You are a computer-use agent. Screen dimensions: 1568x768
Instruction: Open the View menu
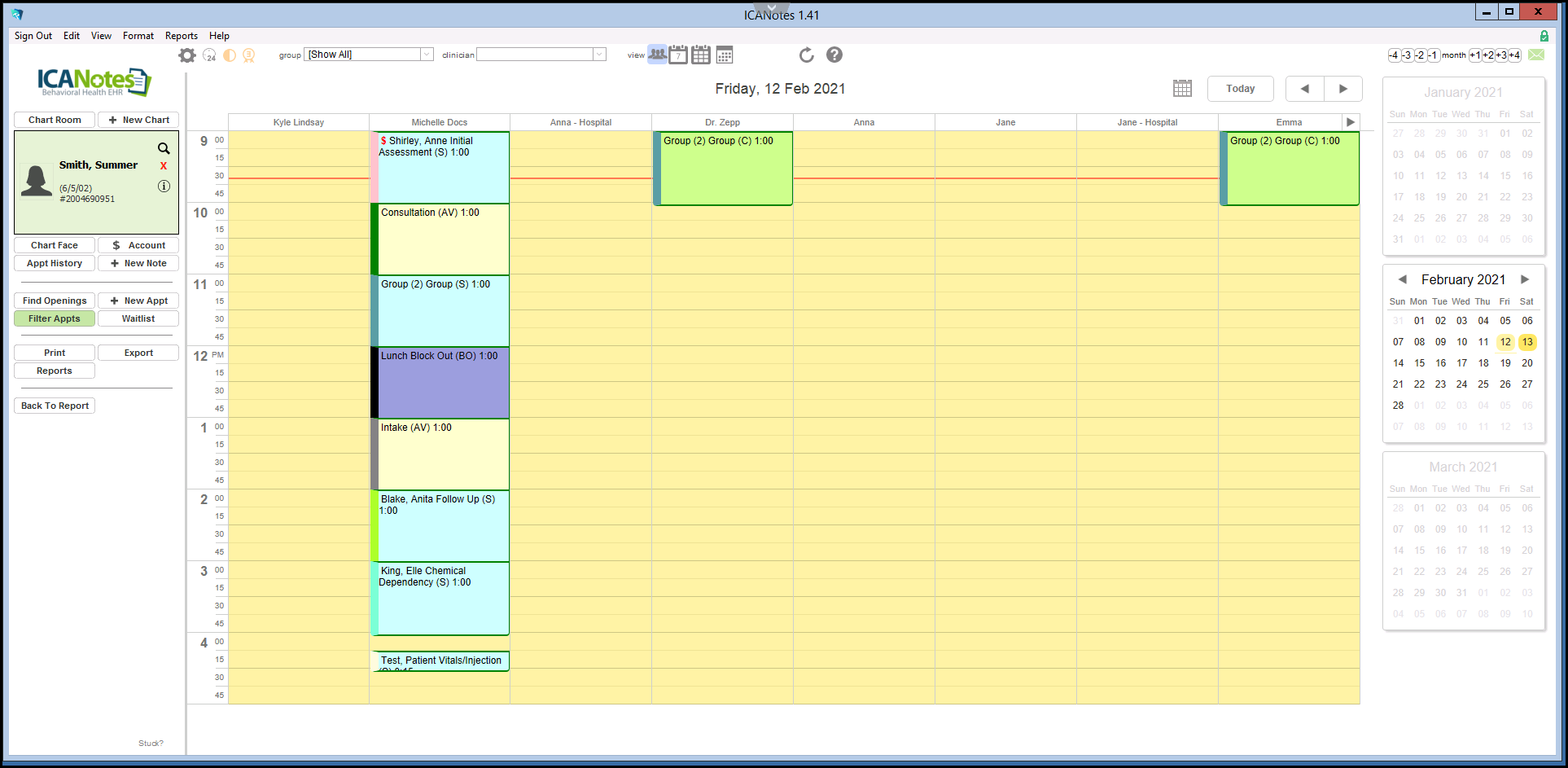click(x=101, y=36)
